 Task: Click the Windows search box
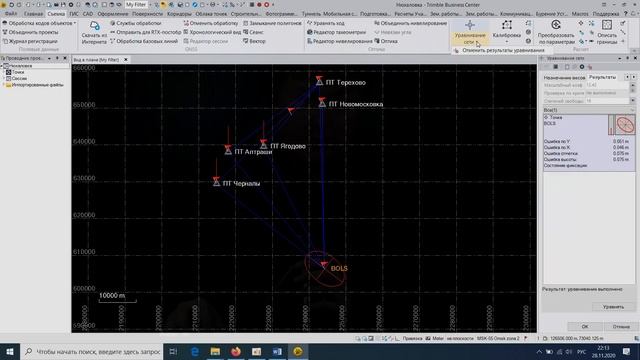(92, 351)
